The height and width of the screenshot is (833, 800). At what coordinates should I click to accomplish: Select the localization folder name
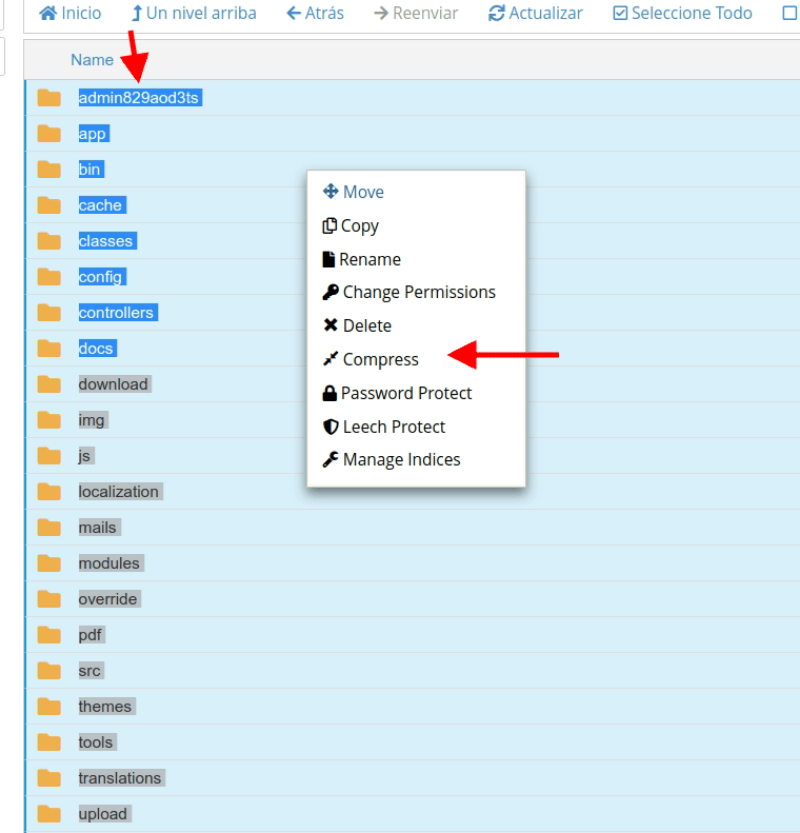pyautogui.click(x=120, y=491)
